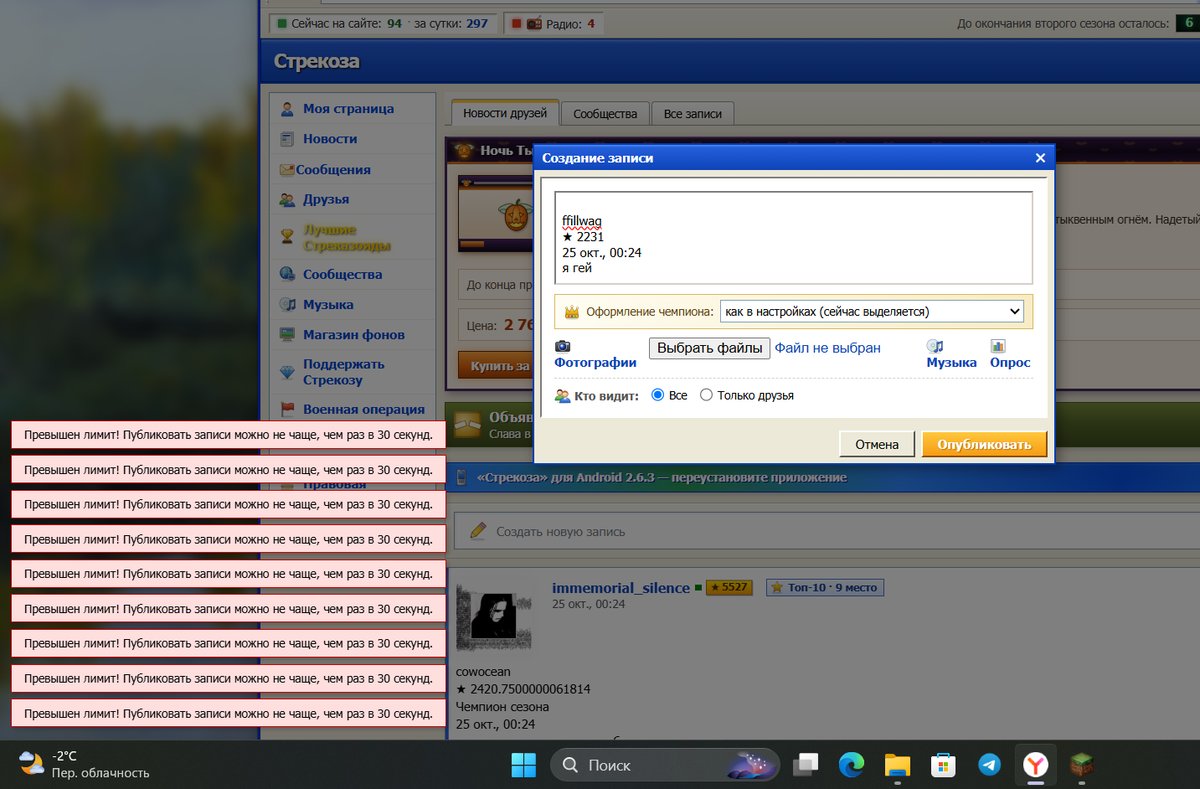Viewport: 1200px width, 789px height.
Task: Click the newspaper icon beside Новости
Action: [x=287, y=139]
